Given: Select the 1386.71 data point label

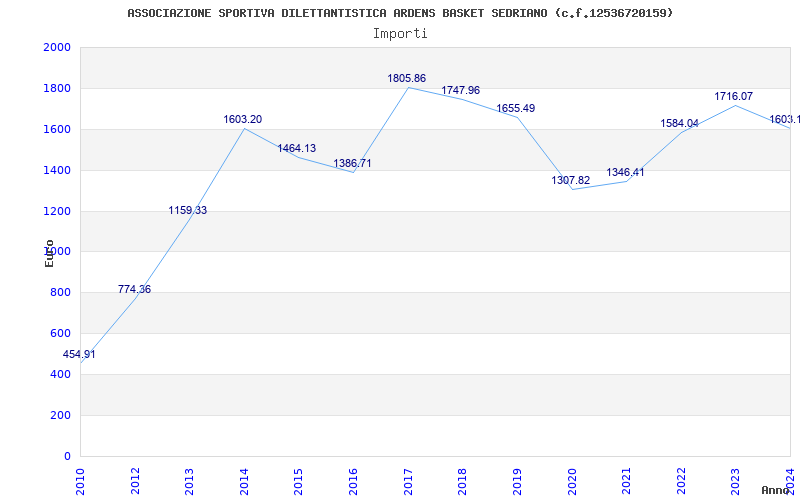Looking at the screenshot, I should (353, 163).
